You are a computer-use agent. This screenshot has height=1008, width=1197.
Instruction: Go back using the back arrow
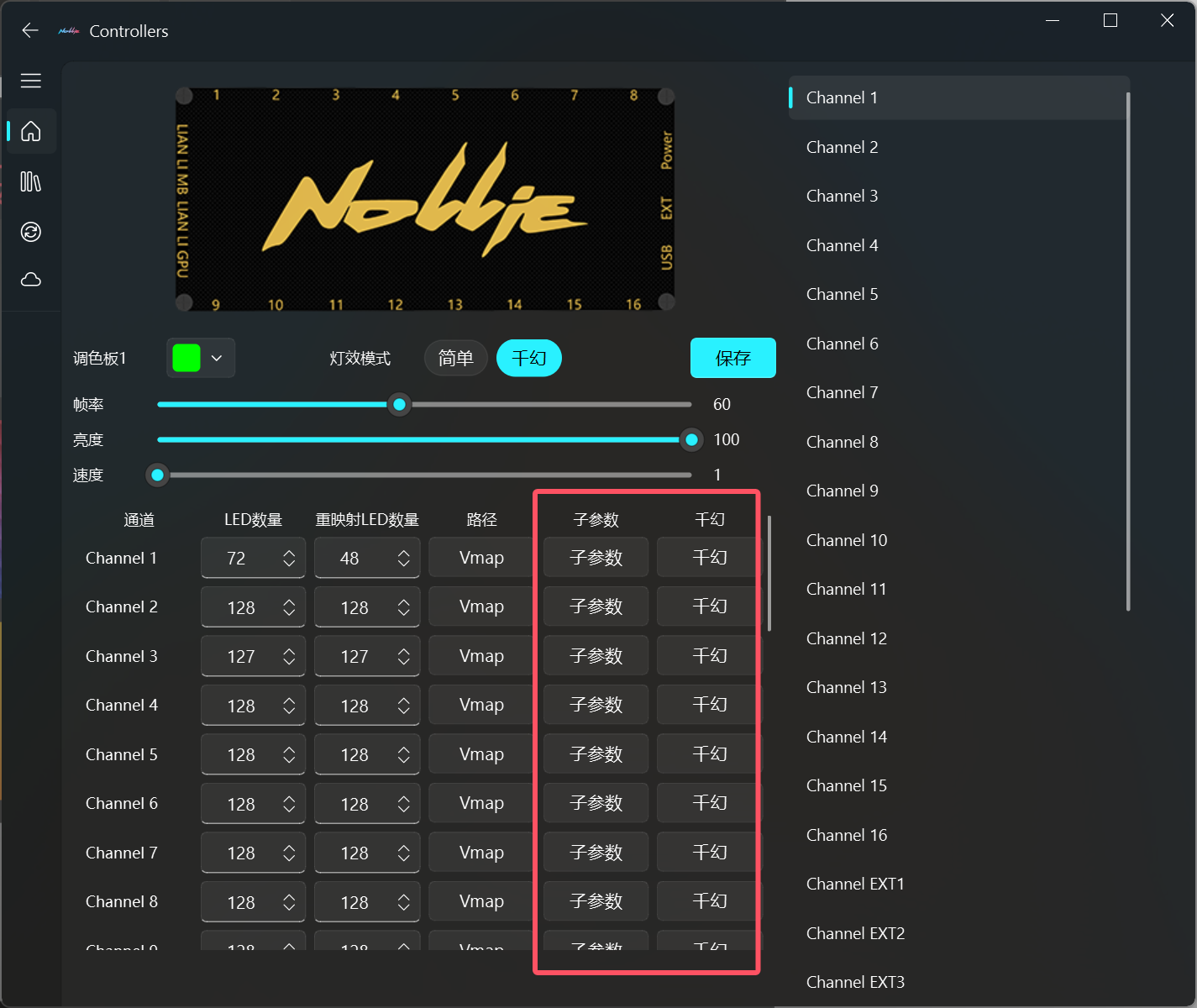pos(30,31)
